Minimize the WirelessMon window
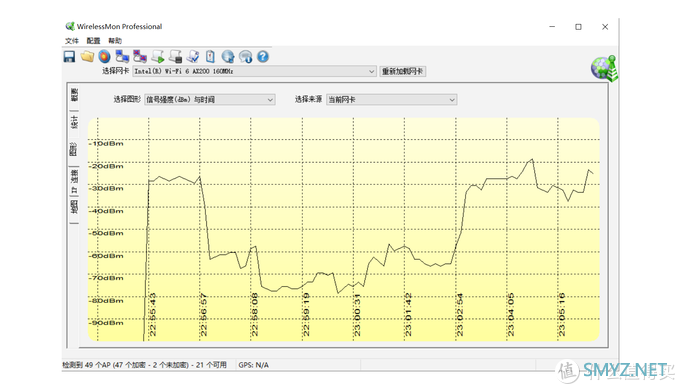Viewport: 680px width, 389px height. 552,27
